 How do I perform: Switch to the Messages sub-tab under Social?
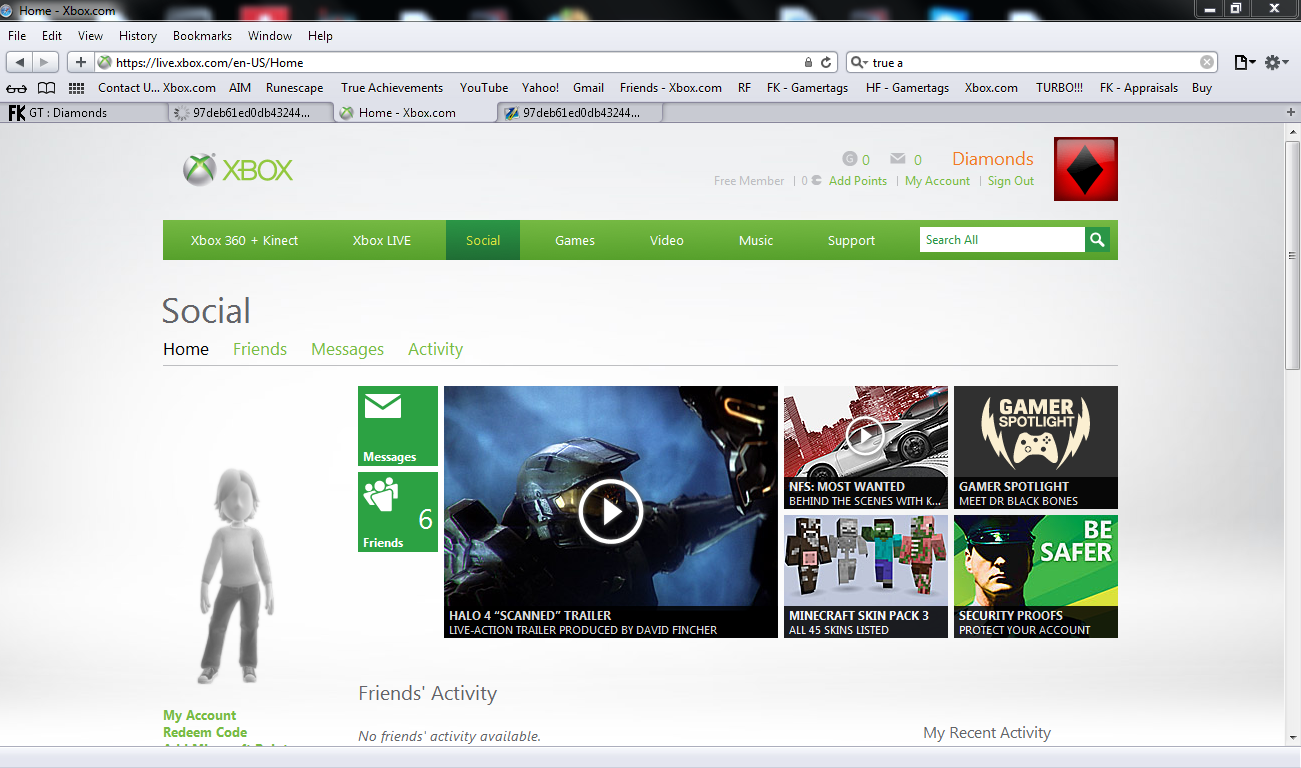coord(347,349)
